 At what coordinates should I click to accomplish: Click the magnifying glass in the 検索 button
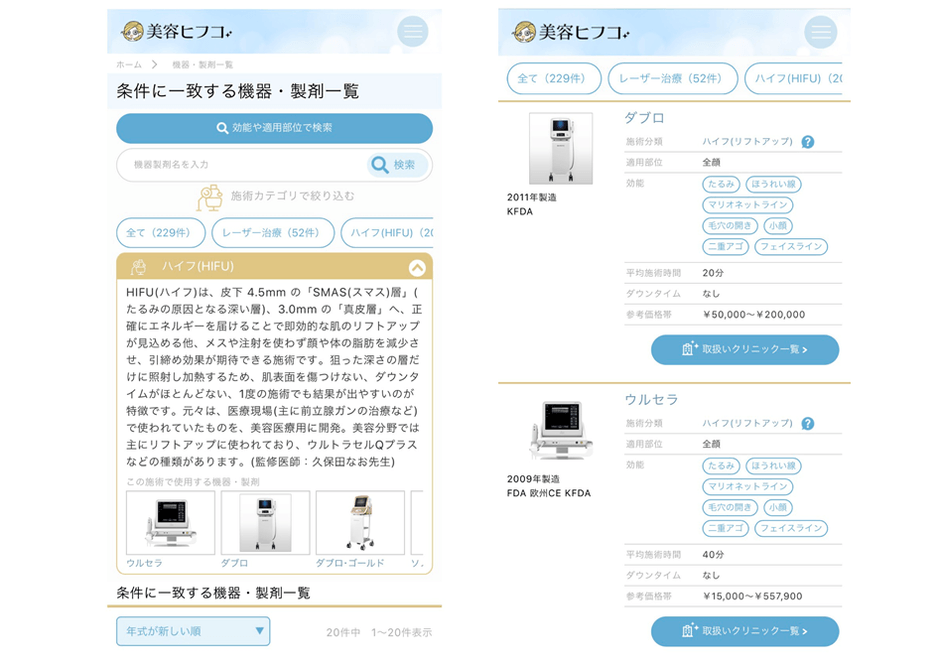coord(380,164)
